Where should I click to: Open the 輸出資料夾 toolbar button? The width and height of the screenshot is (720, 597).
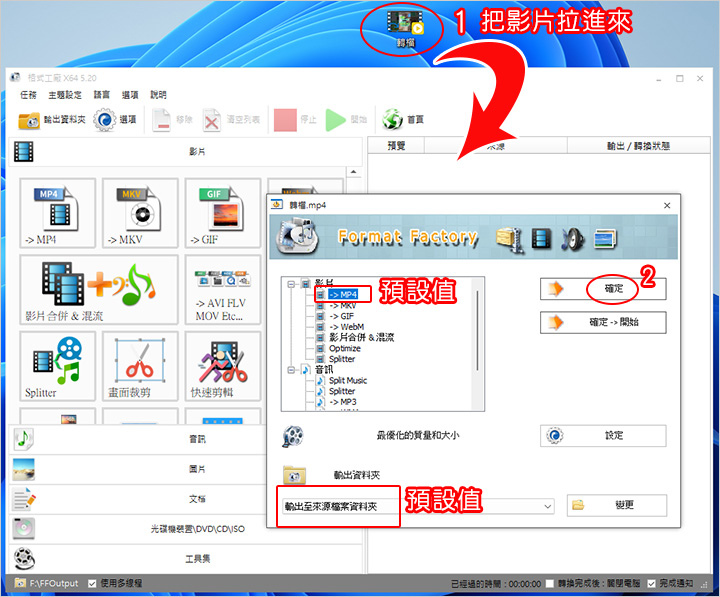(51, 120)
